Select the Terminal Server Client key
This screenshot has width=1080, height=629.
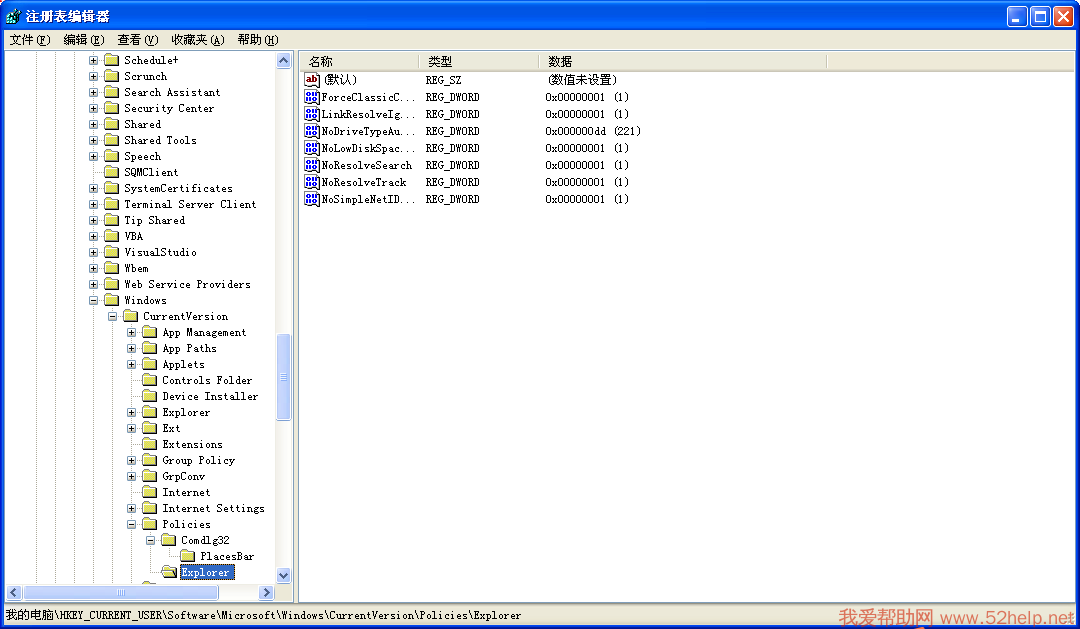189,204
